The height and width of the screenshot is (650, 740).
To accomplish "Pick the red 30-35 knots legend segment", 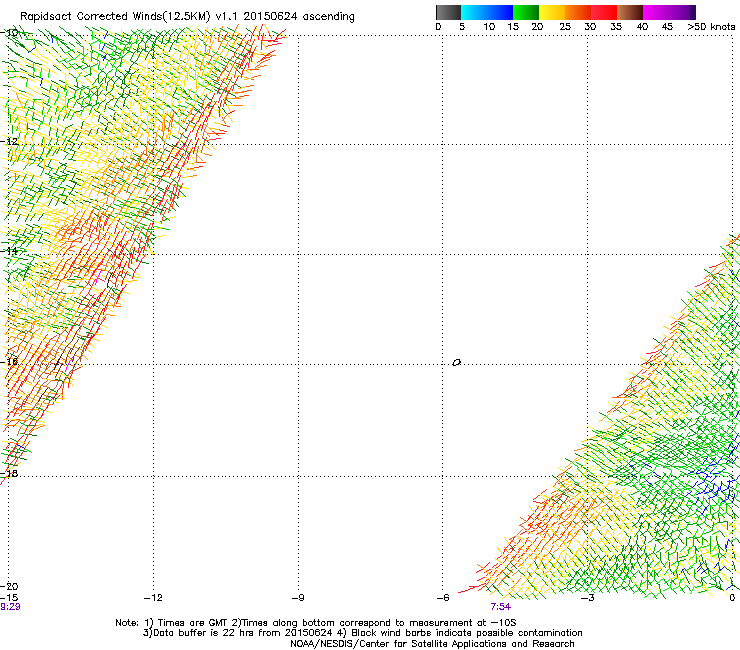I will [604, 12].
